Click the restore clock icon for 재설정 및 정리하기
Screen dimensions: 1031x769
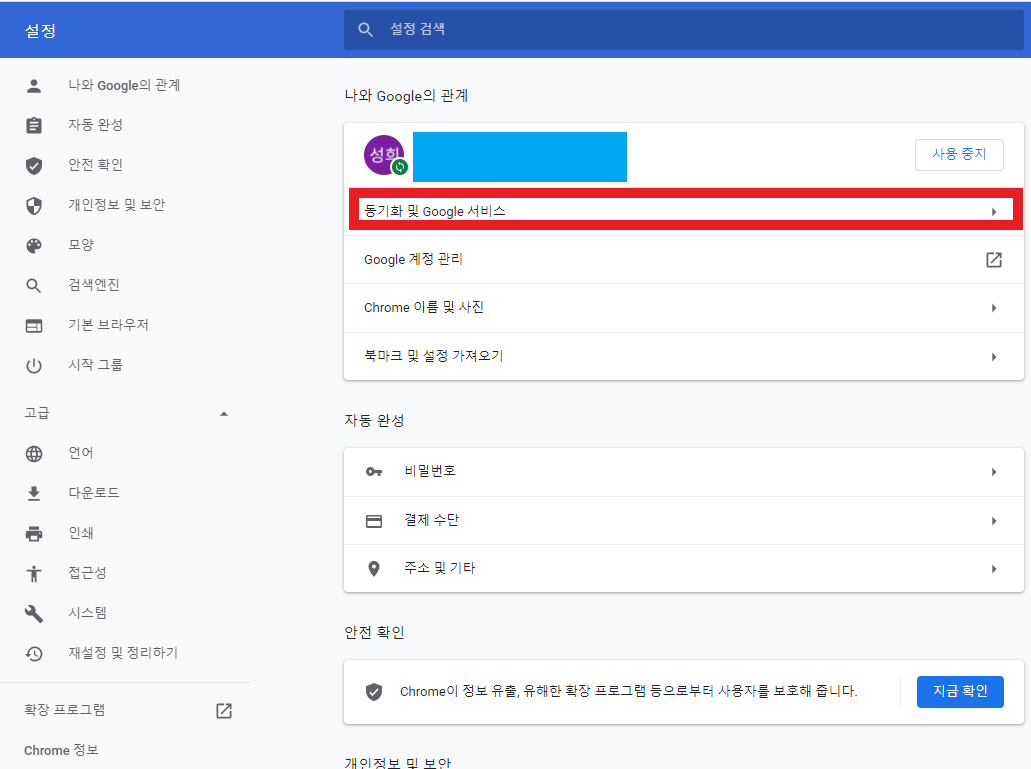[34, 653]
